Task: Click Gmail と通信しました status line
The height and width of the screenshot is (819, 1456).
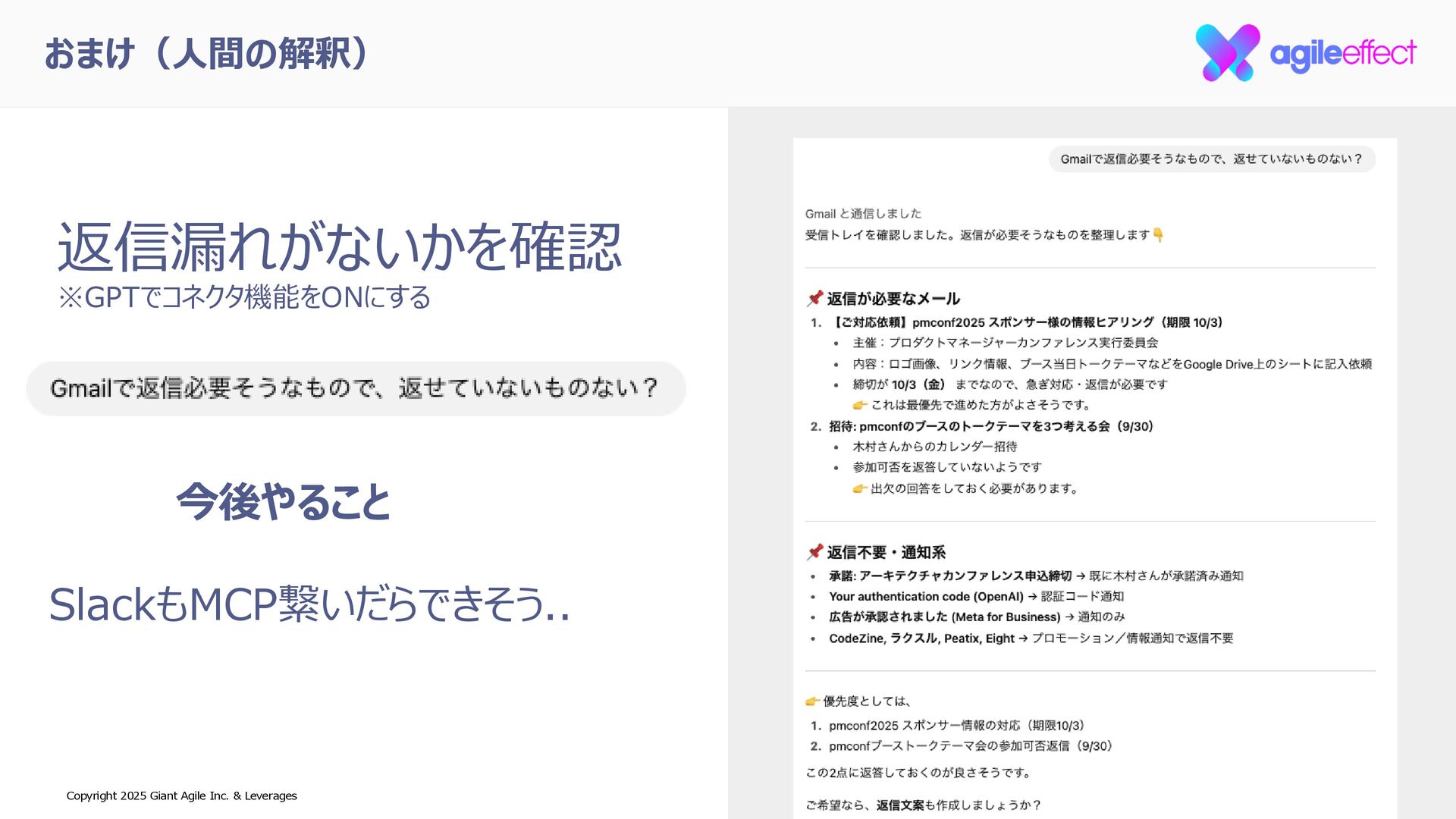Action: coord(863,214)
